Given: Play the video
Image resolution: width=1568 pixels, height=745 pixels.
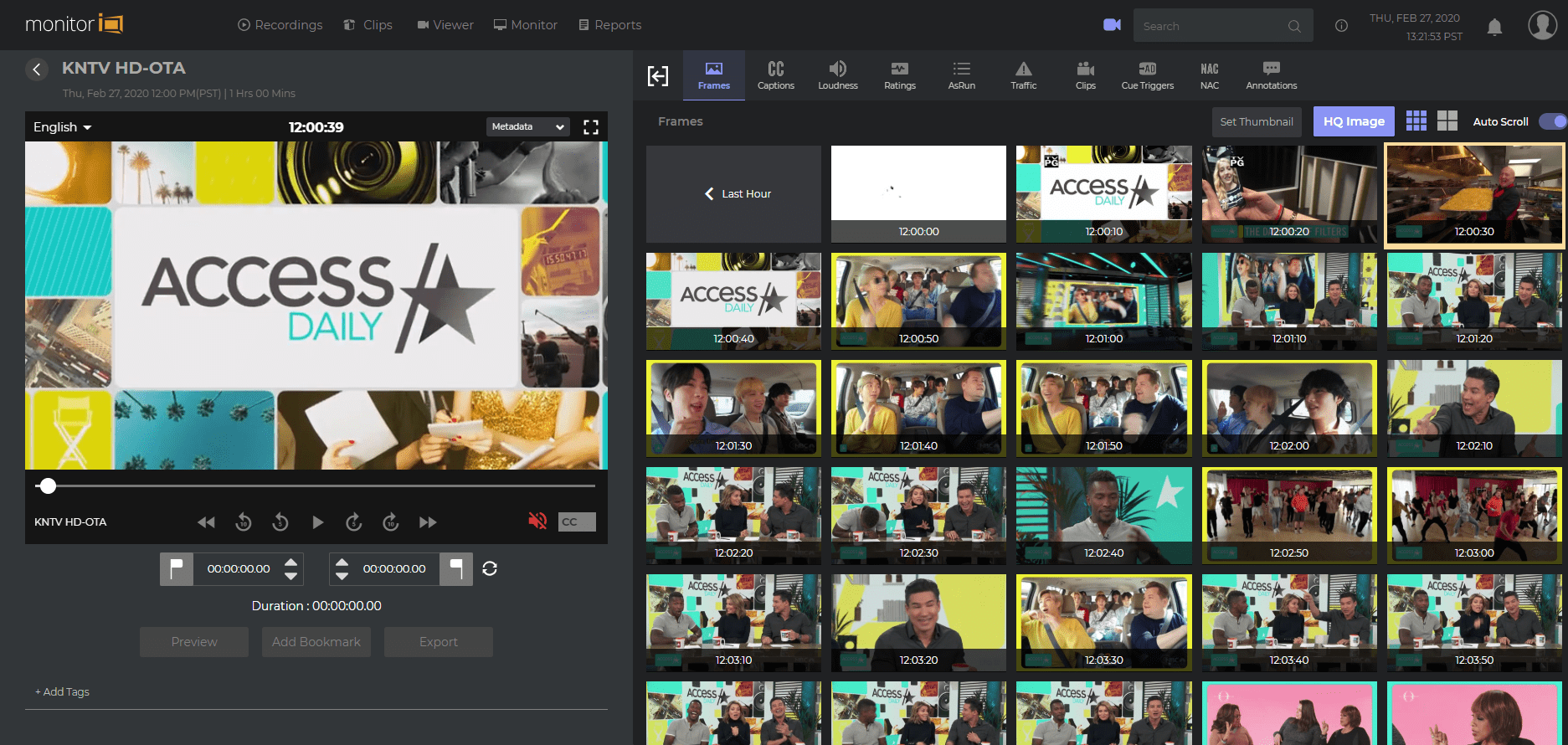Looking at the screenshot, I should click(317, 522).
